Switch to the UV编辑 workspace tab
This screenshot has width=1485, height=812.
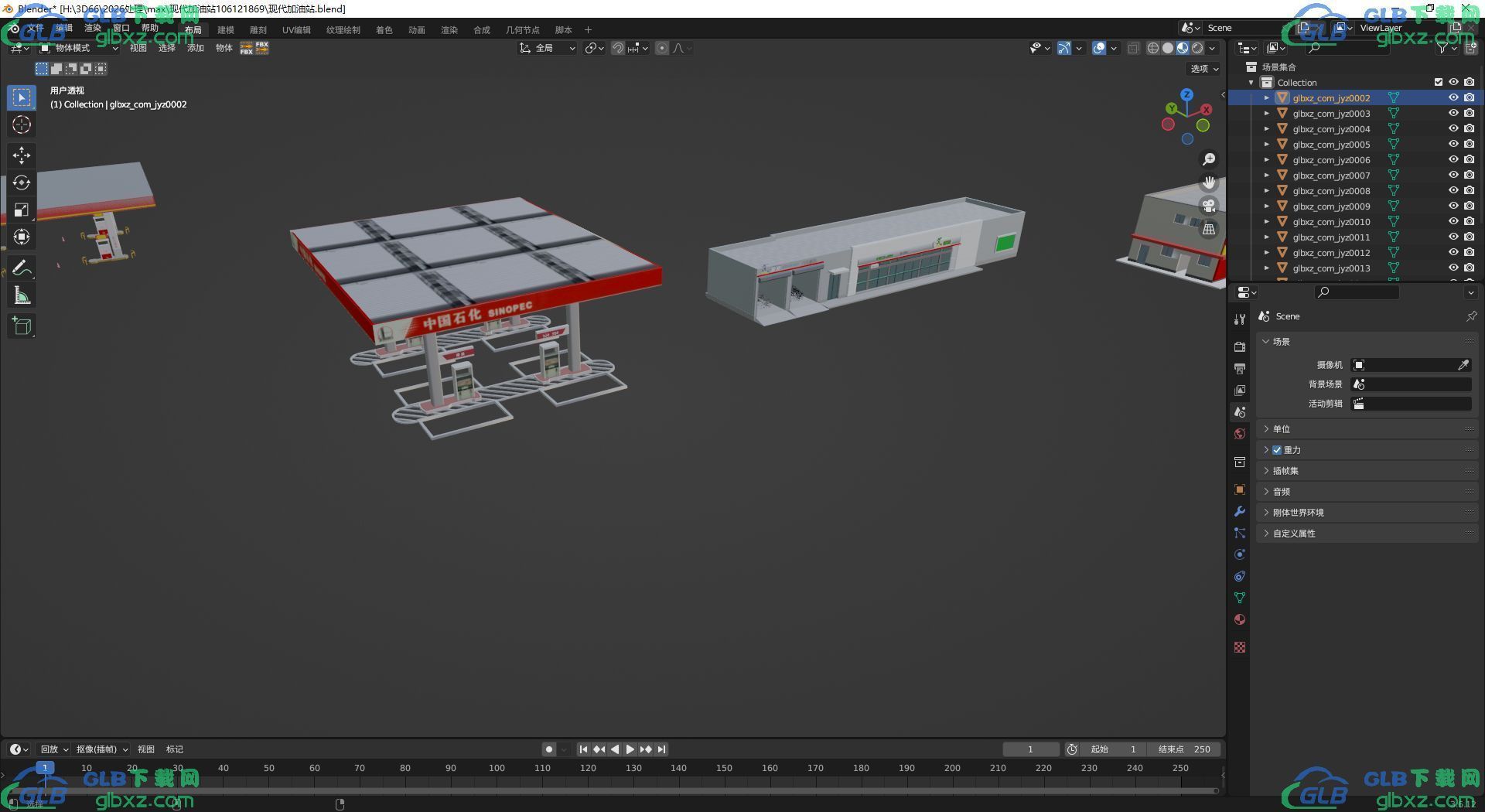[296, 30]
